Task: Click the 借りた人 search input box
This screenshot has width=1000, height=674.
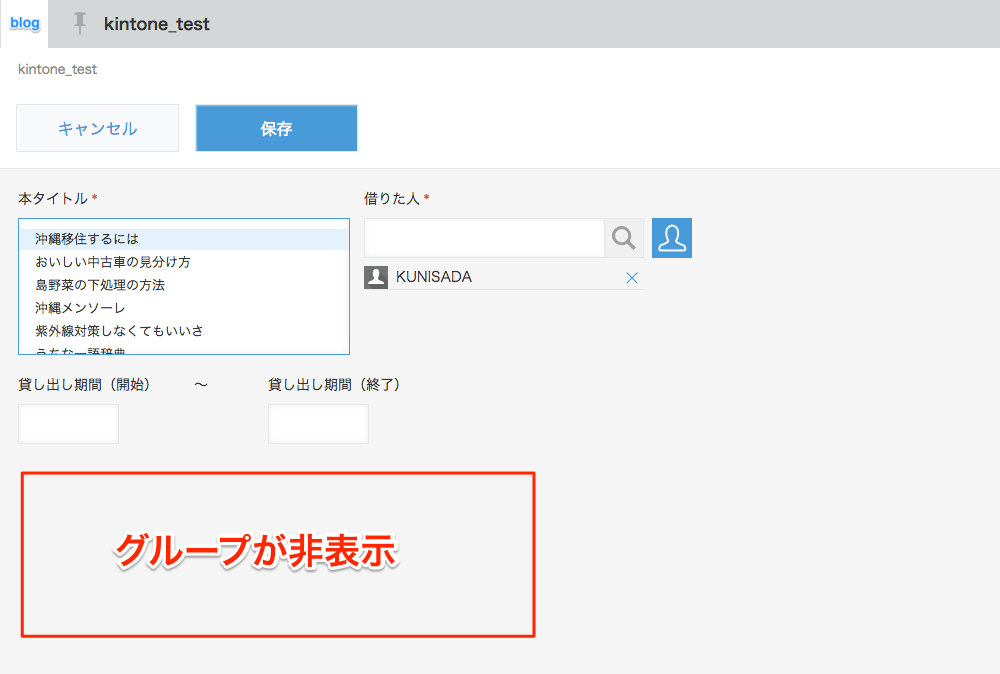Action: [484, 238]
